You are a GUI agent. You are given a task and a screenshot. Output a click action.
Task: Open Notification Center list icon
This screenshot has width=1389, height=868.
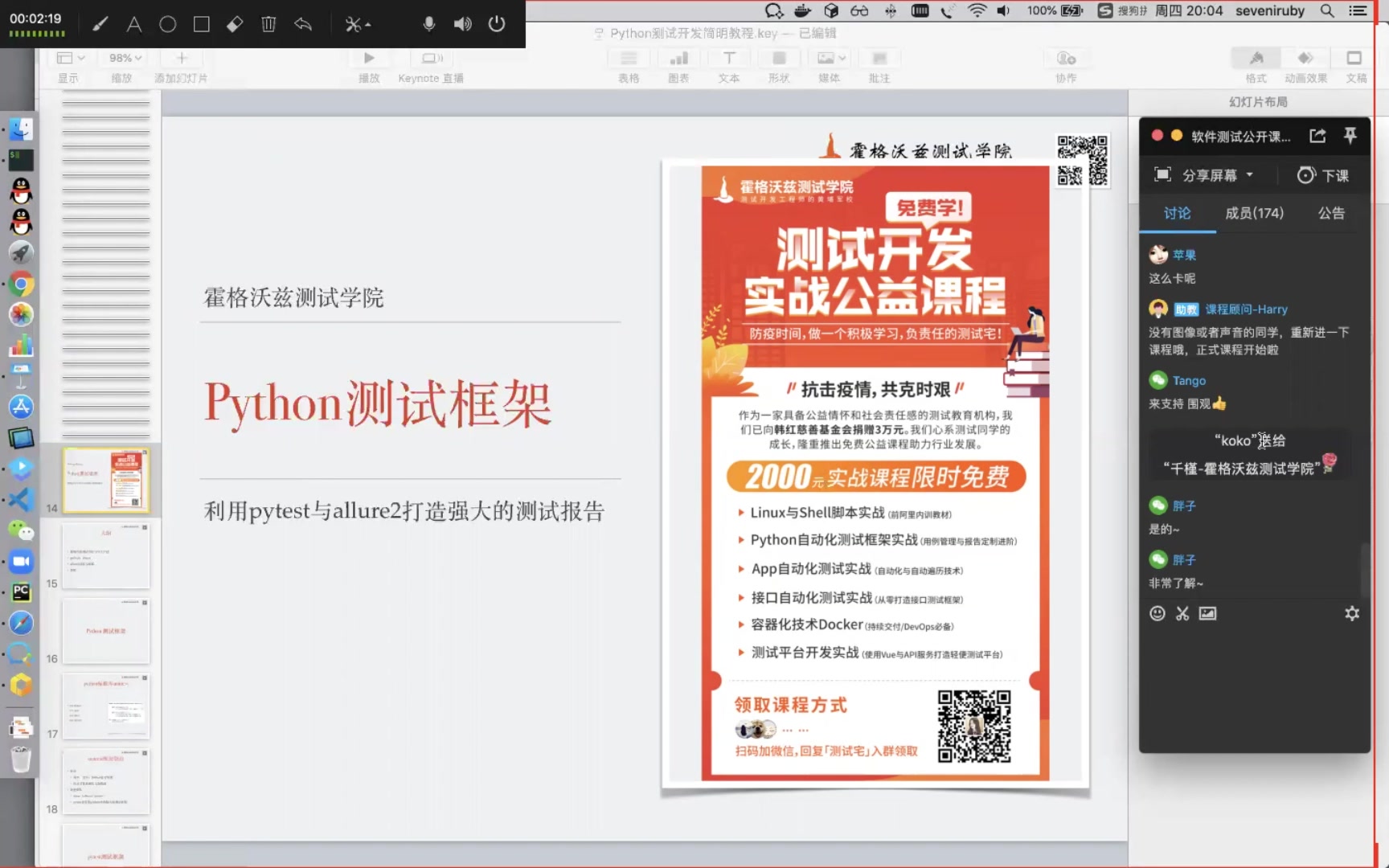click(1358, 10)
